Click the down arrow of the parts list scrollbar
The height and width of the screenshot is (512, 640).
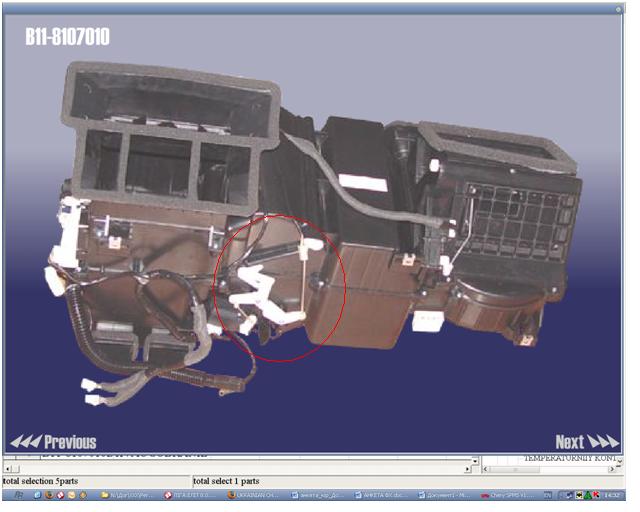pos(475,461)
